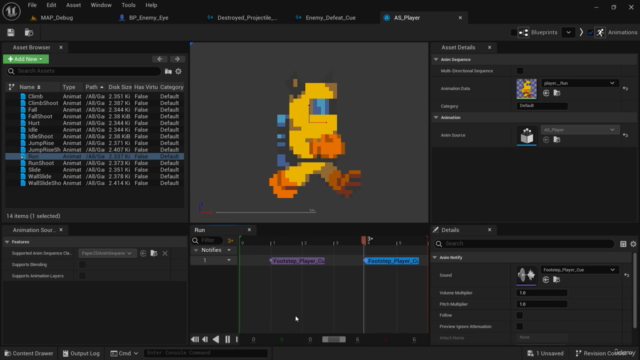Image resolution: width=640 pixels, height=360 pixels.
Task: Open the Output Log
Action: pos(81,353)
